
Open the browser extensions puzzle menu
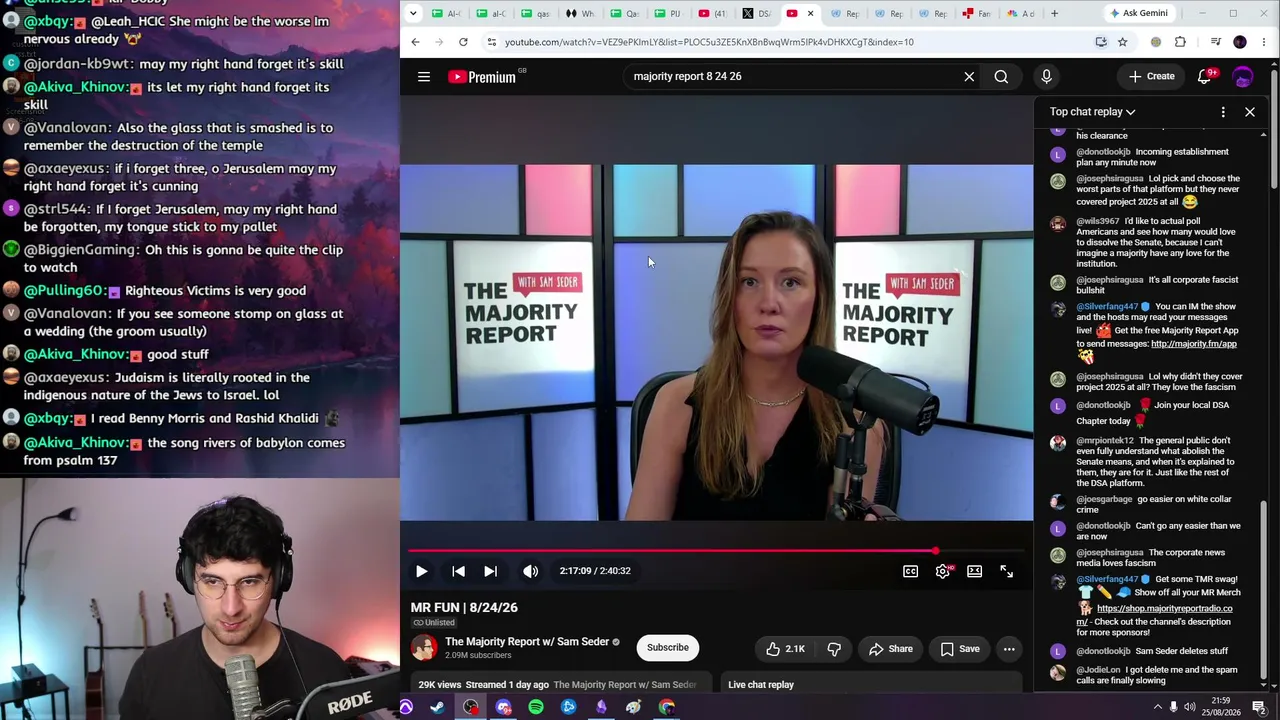click(1180, 42)
